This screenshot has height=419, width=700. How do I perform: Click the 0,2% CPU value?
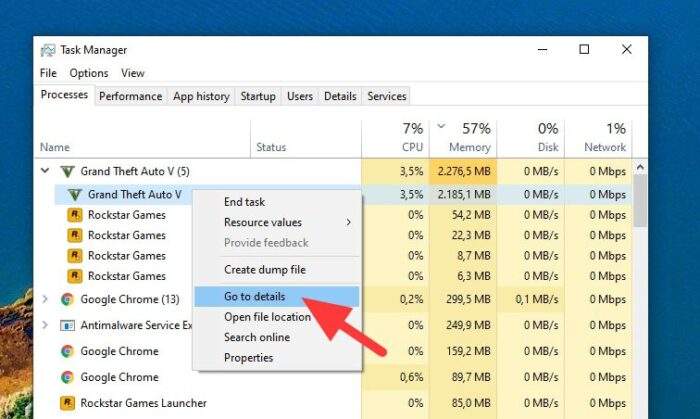coord(411,299)
